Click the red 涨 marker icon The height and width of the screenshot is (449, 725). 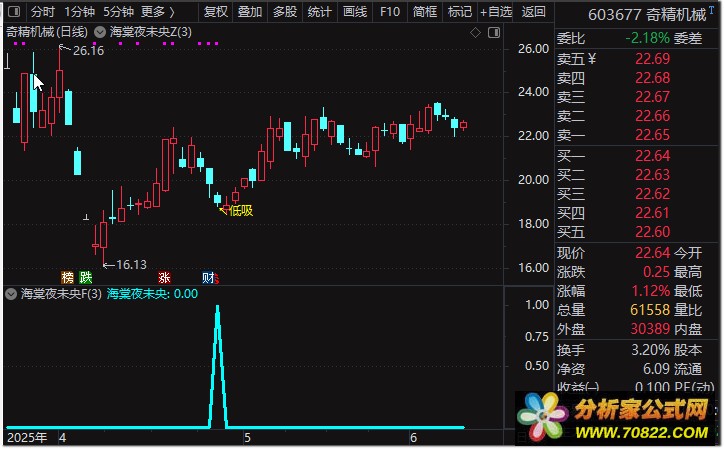164,277
